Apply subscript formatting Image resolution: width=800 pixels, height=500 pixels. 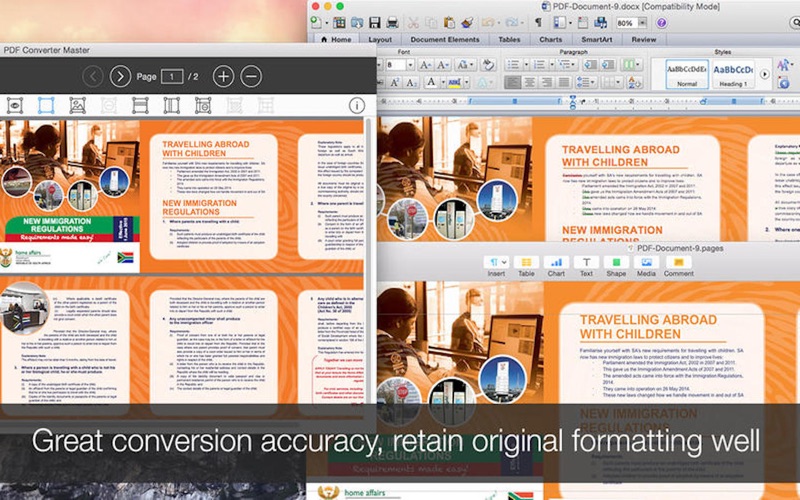point(412,82)
